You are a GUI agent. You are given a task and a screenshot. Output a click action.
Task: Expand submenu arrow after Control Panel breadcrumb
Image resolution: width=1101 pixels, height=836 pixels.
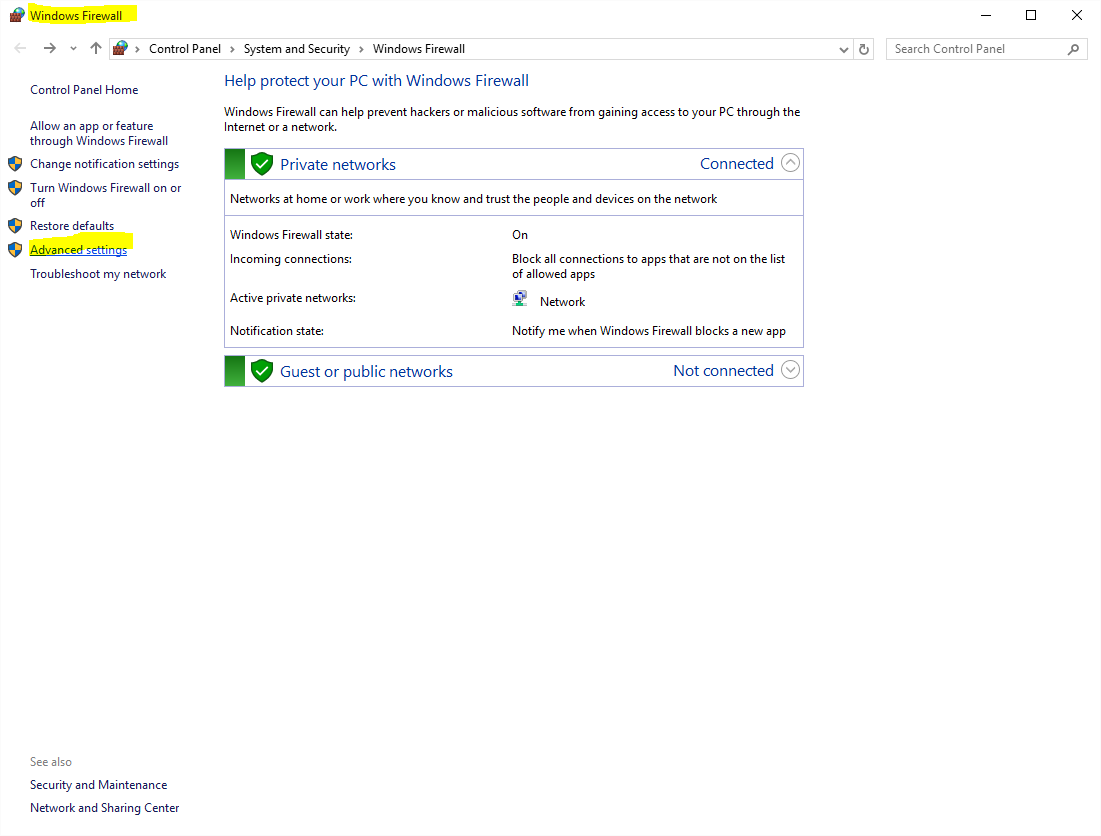click(232, 49)
